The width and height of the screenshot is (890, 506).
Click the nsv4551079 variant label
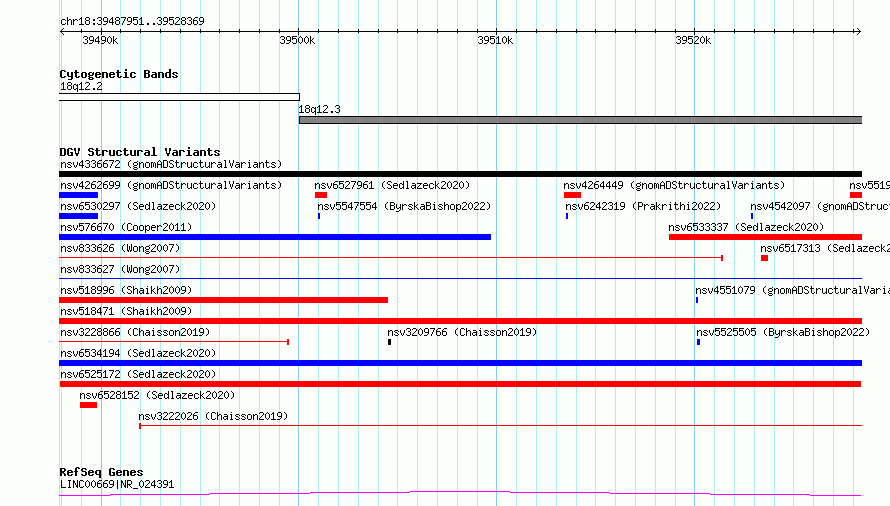[x=792, y=290]
